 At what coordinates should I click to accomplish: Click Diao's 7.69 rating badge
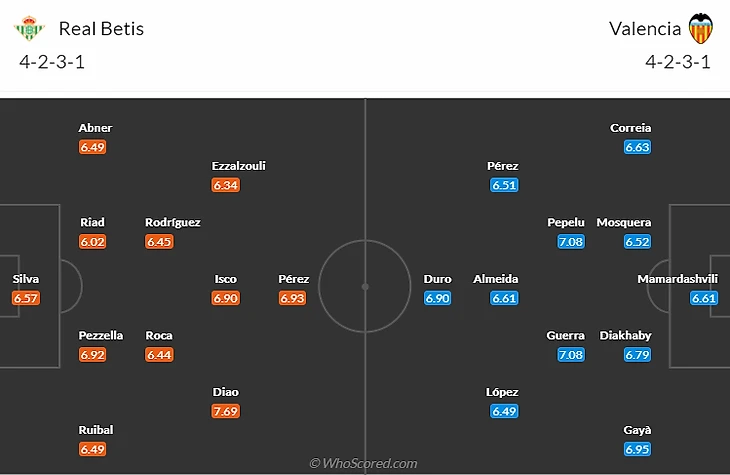click(226, 411)
